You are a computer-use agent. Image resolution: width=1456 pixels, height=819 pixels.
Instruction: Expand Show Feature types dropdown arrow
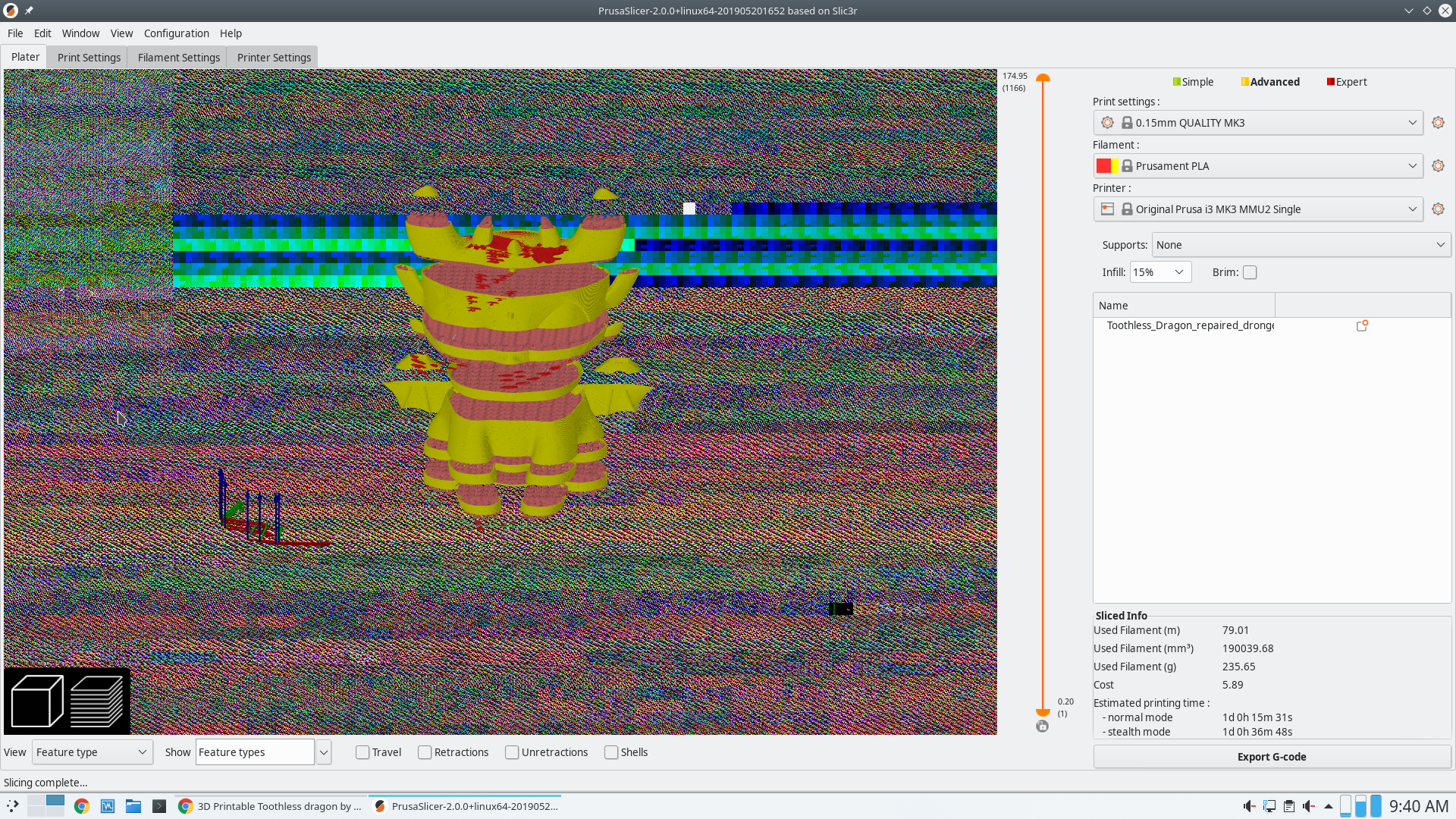324,752
